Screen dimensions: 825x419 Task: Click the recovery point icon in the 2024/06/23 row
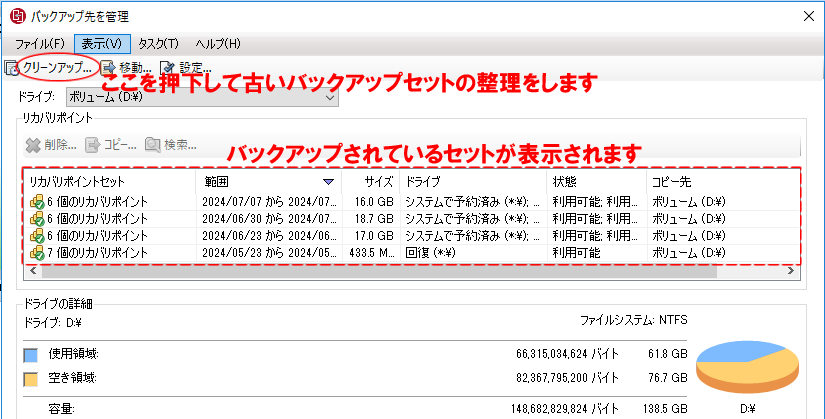tap(37, 236)
